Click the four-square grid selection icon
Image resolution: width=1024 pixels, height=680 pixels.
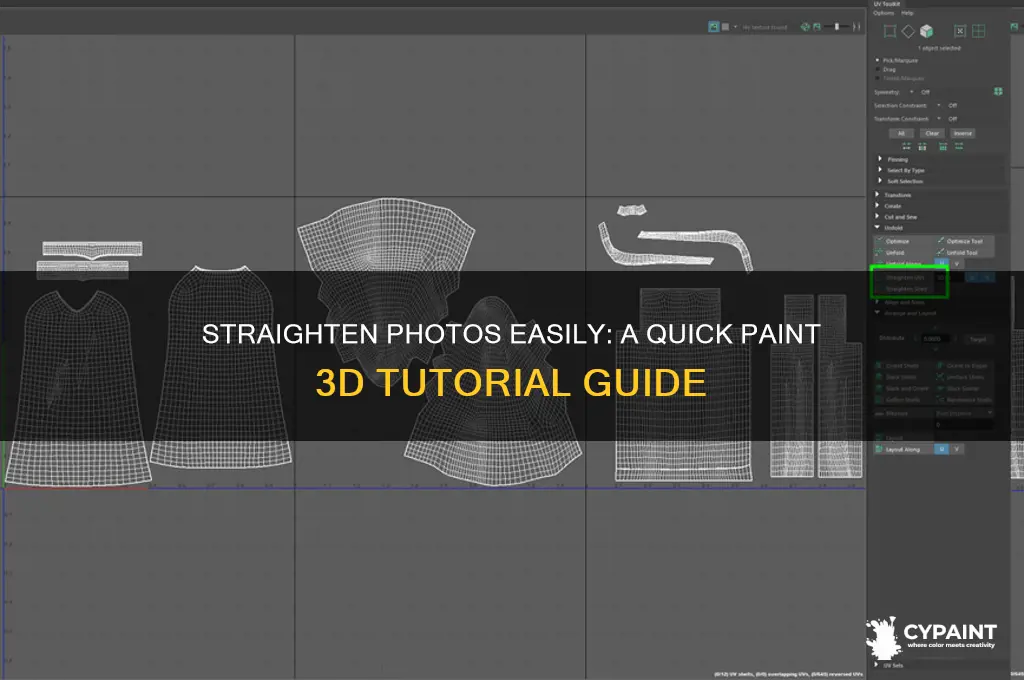coord(978,31)
